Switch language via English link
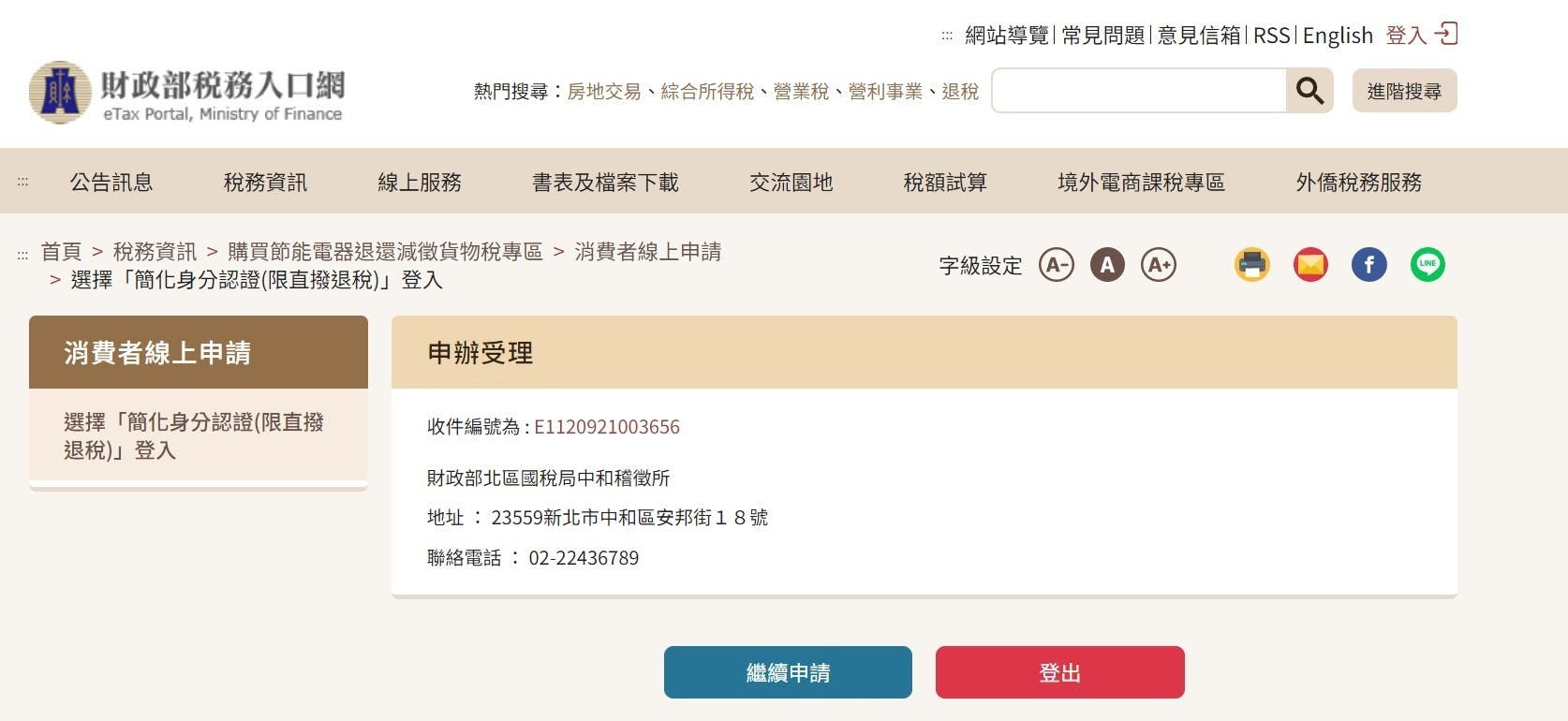1568x721 pixels. [1338, 36]
